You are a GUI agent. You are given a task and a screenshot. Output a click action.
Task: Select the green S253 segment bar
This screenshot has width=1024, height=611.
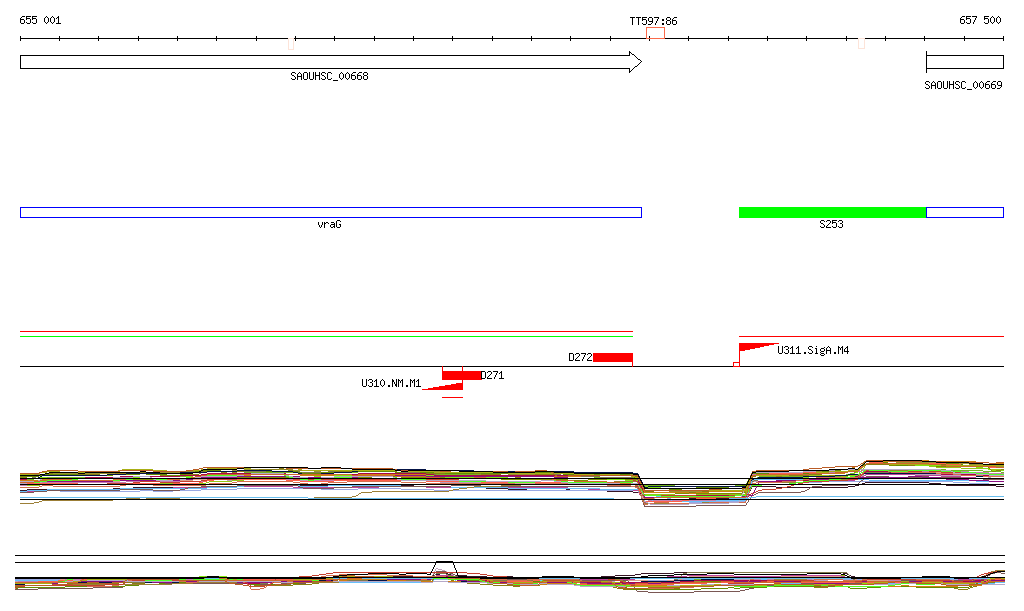[x=832, y=212]
